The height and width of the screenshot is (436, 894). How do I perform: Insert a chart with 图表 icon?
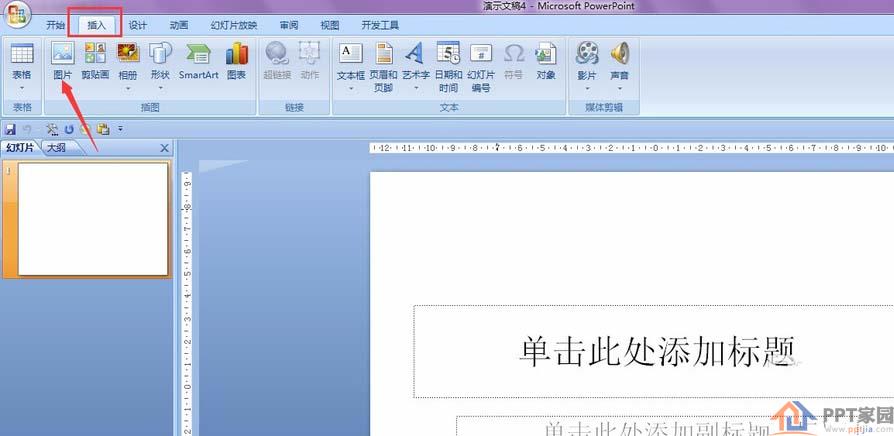pos(237,53)
